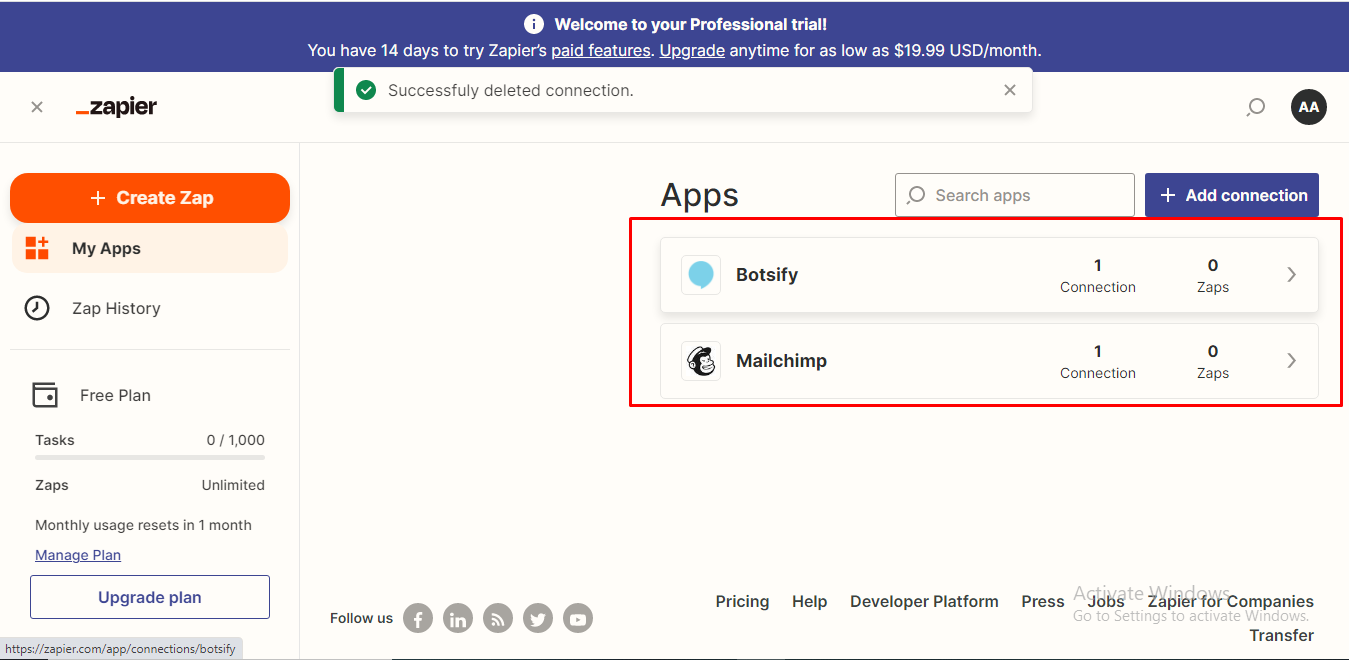Viewport: 1349px width, 660px height.
Task: Click the Apps page heading
Action: click(x=700, y=195)
